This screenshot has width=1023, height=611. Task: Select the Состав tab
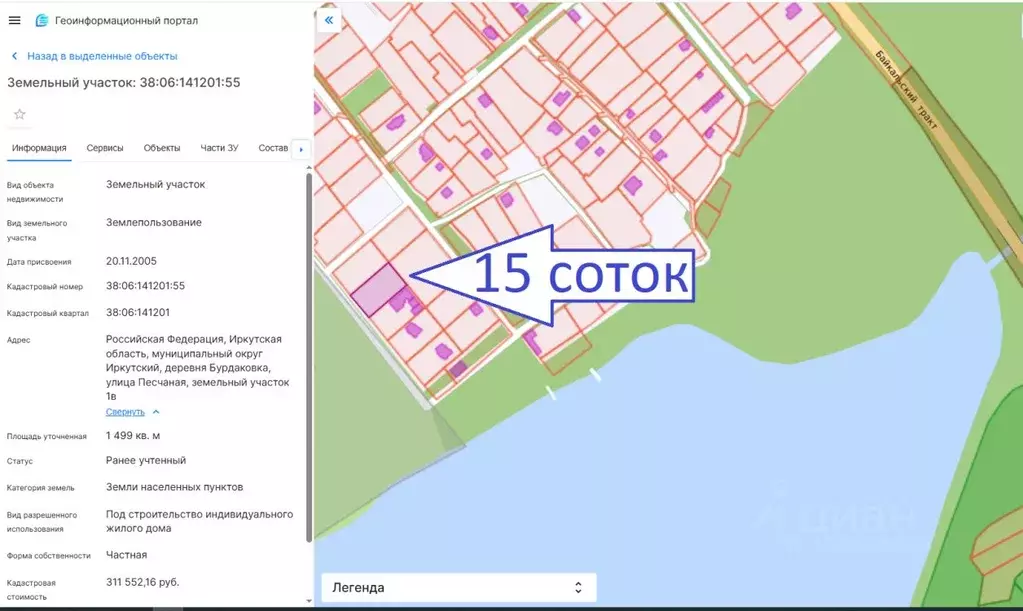pos(273,148)
